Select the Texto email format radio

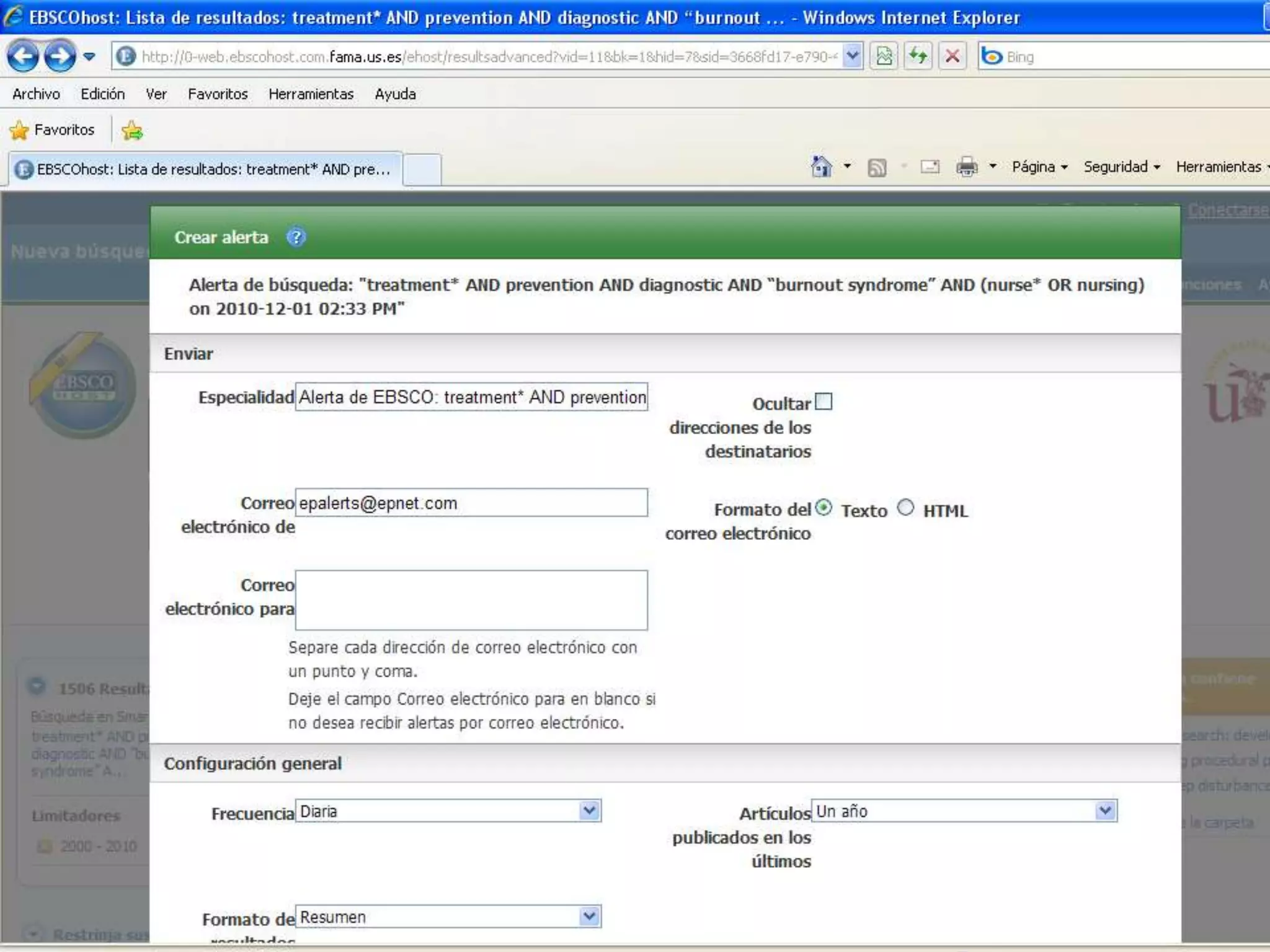pyautogui.click(x=824, y=508)
